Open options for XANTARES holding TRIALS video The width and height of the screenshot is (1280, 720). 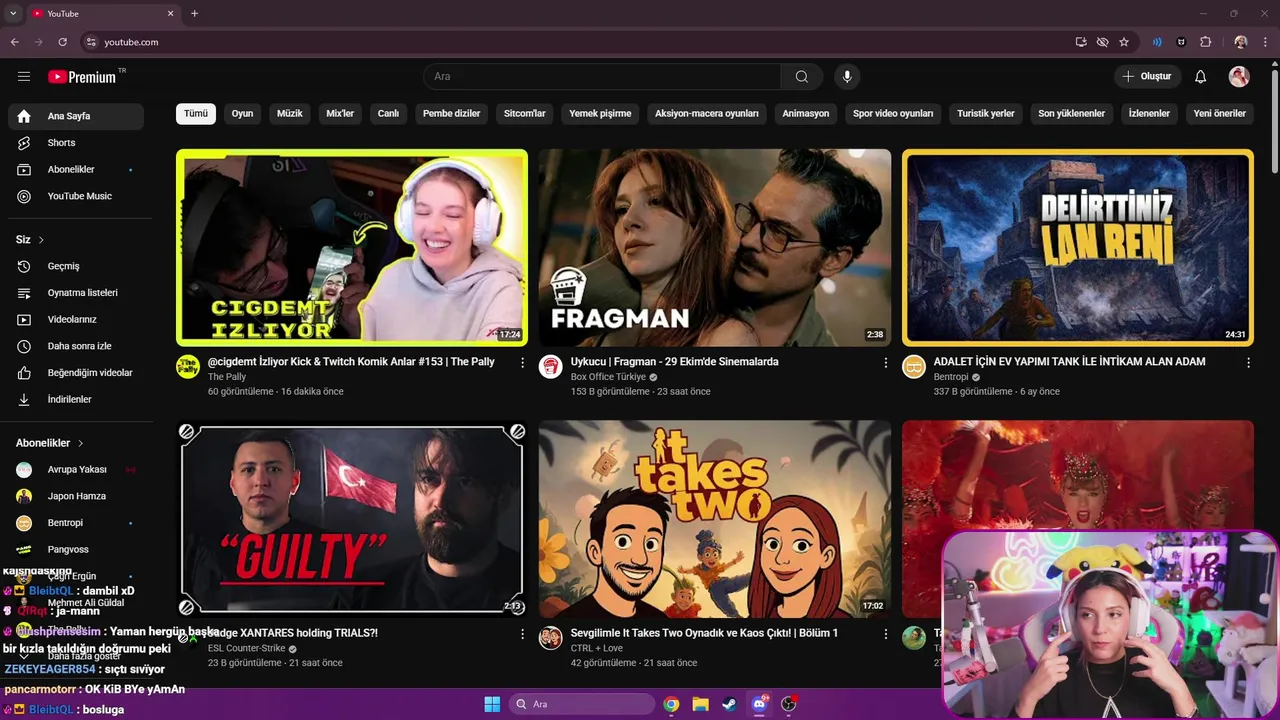522,633
